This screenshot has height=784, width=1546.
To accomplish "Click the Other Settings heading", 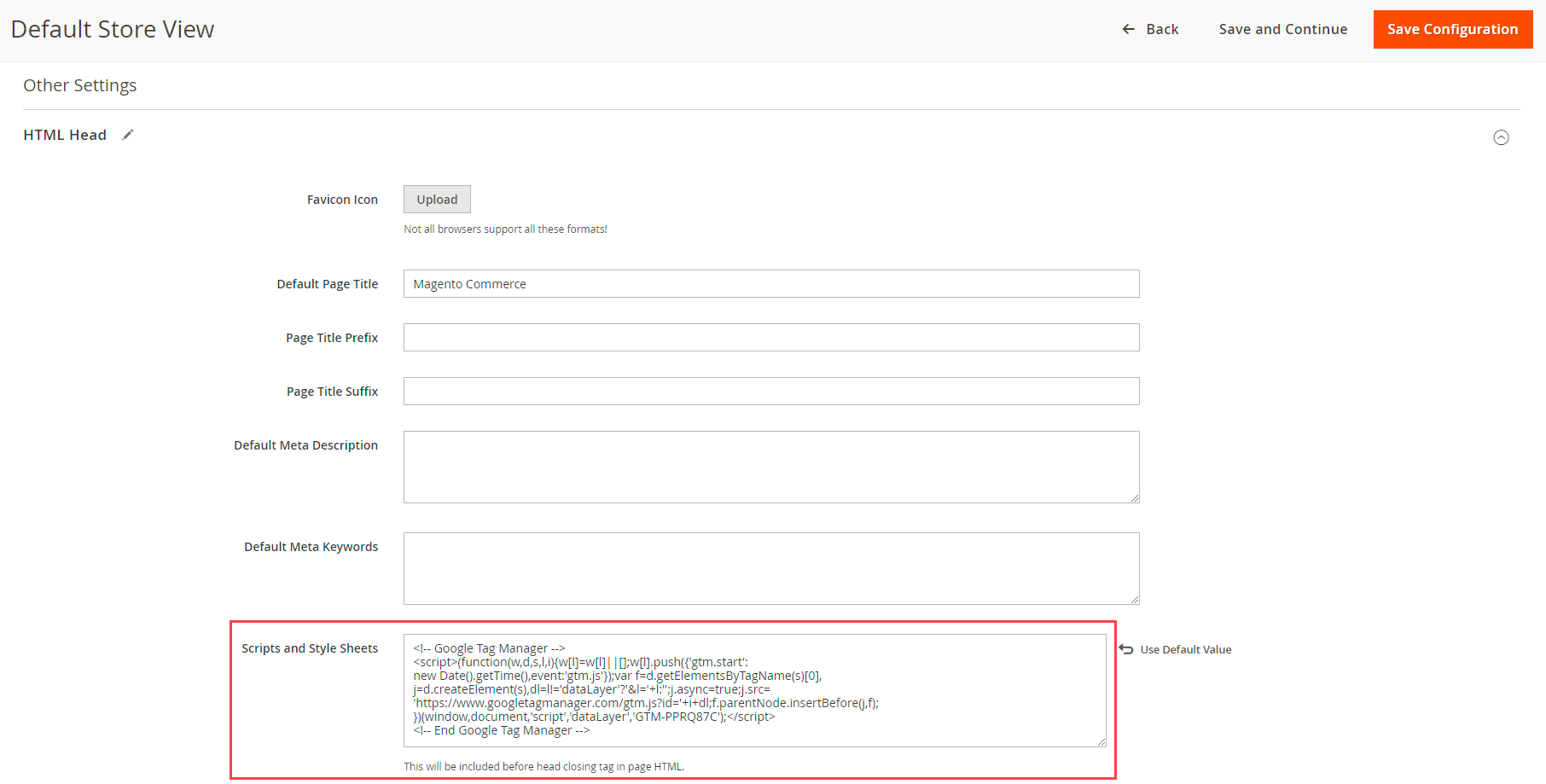I will [80, 85].
